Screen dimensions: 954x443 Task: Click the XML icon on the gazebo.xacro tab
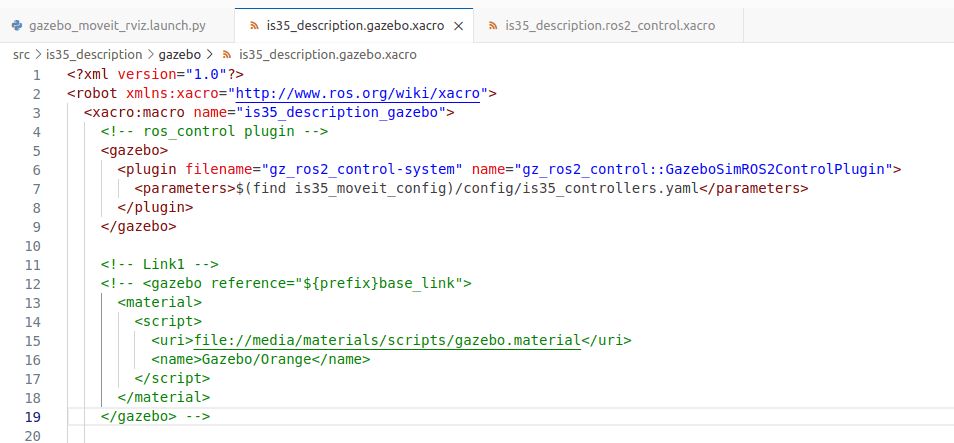click(251, 23)
